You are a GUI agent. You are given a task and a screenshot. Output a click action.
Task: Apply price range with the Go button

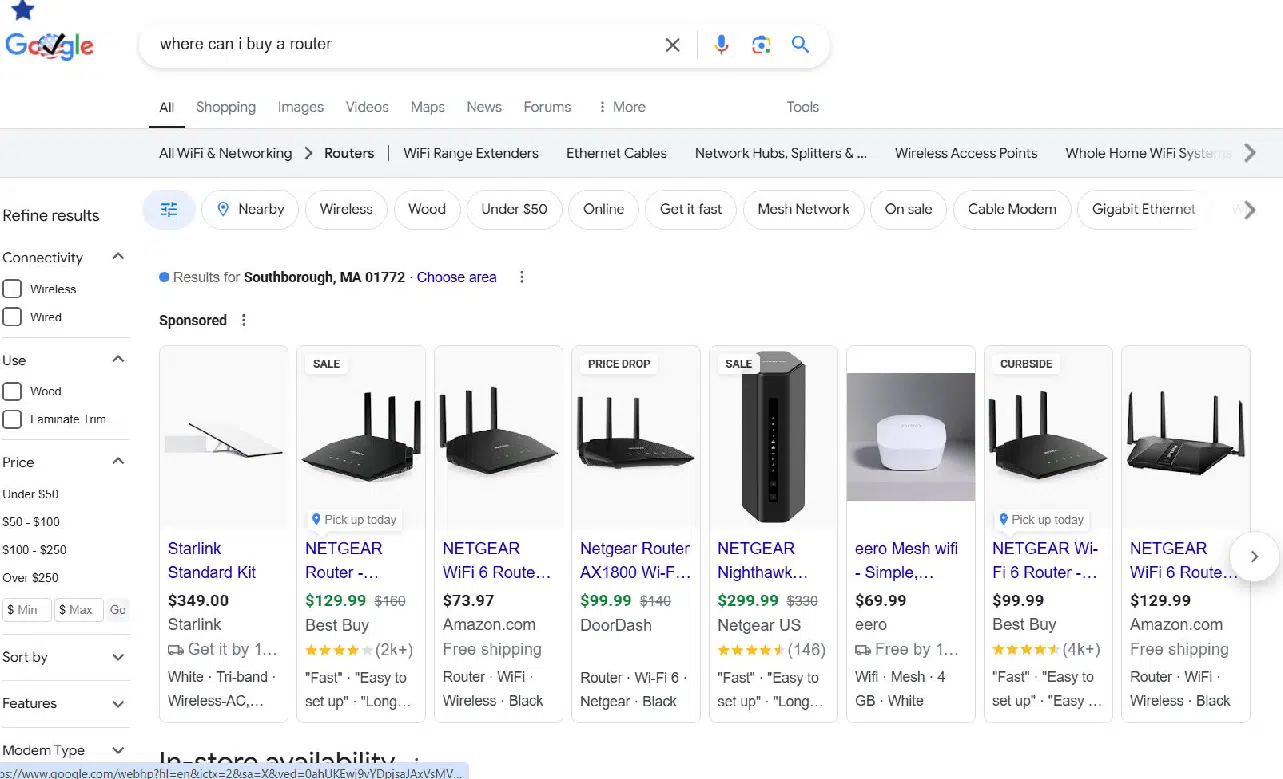pos(118,610)
